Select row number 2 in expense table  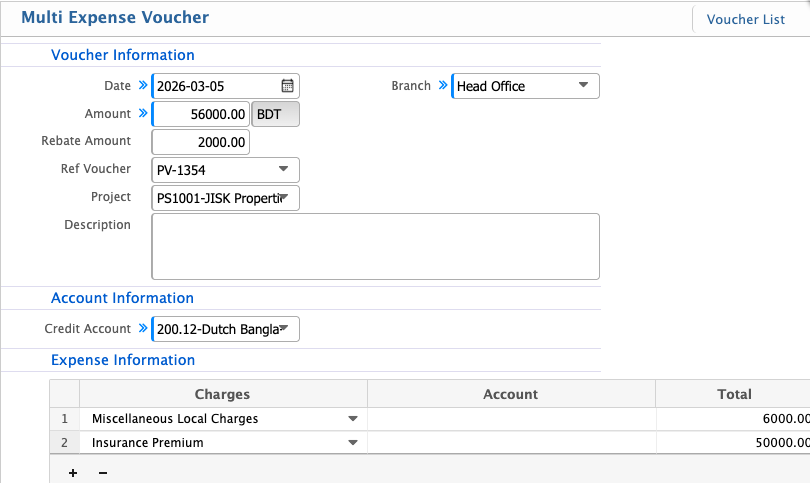[x=64, y=442]
